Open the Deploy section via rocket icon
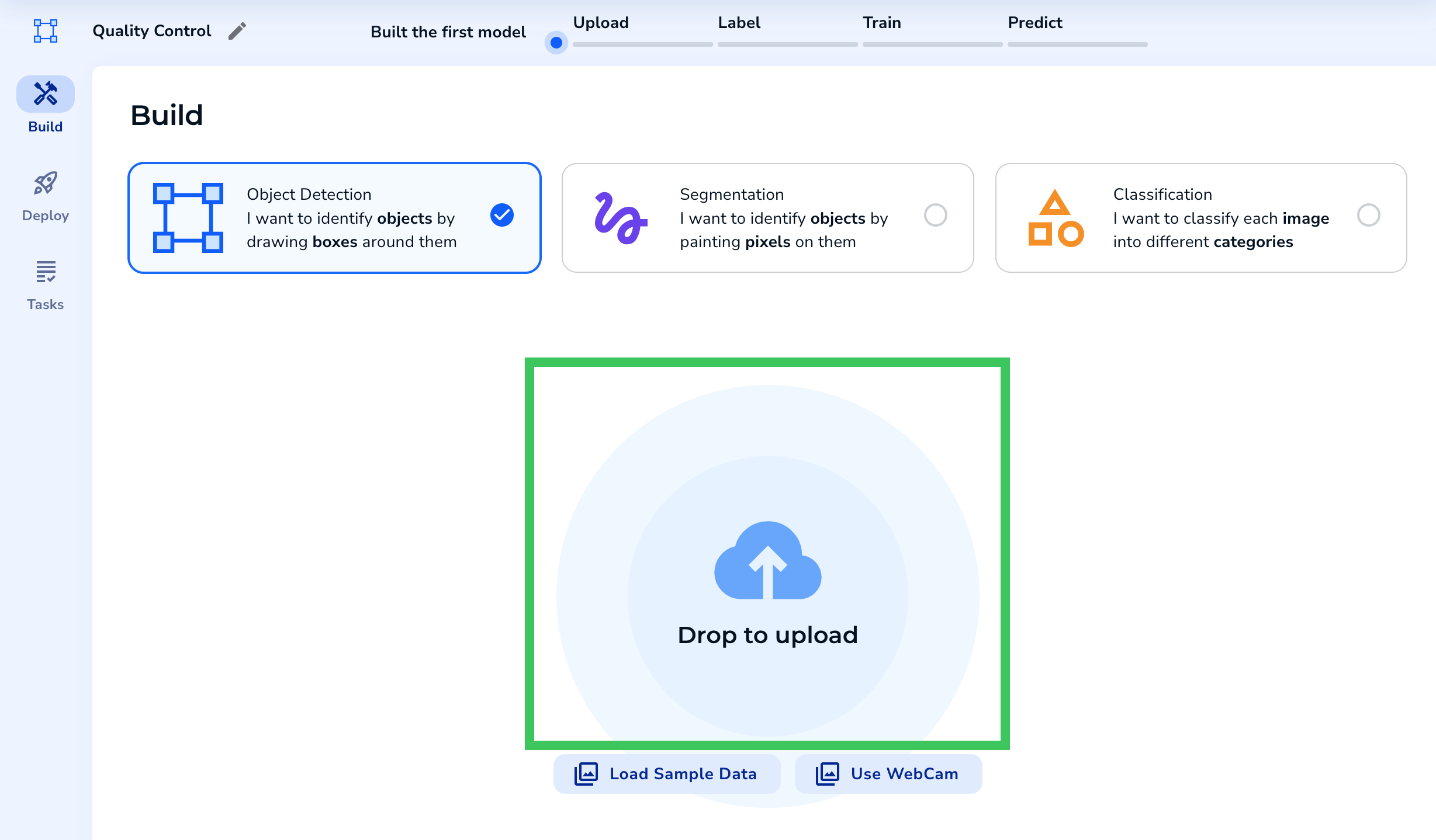This screenshot has width=1436, height=840. coord(46,184)
